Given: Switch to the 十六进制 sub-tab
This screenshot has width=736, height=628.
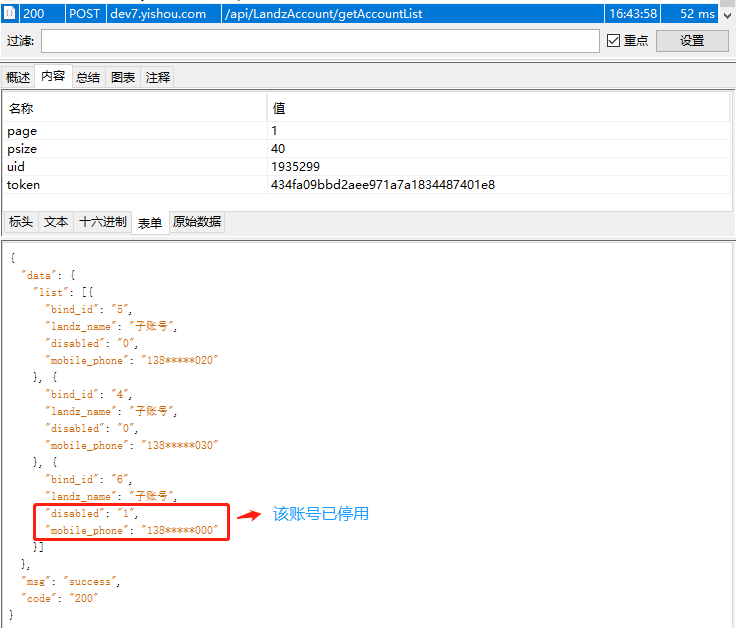Looking at the screenshot, I should (103, 222).
